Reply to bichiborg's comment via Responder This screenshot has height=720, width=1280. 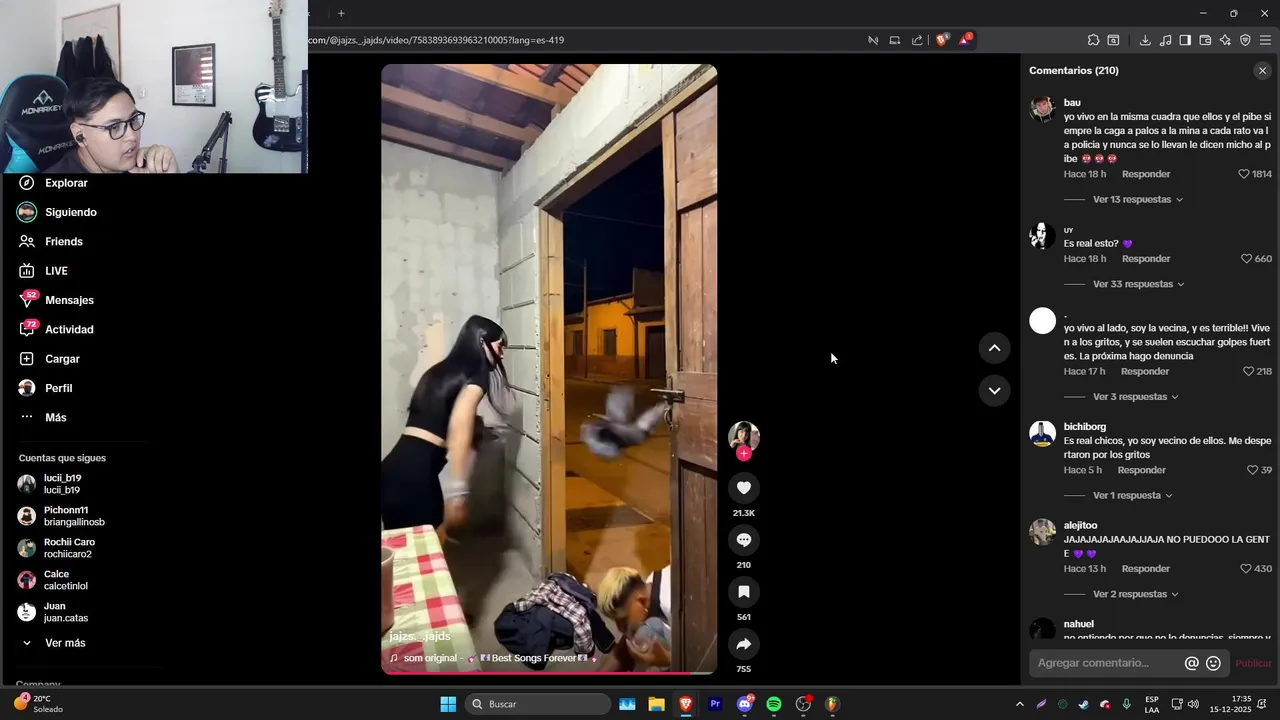point(1142,470)
